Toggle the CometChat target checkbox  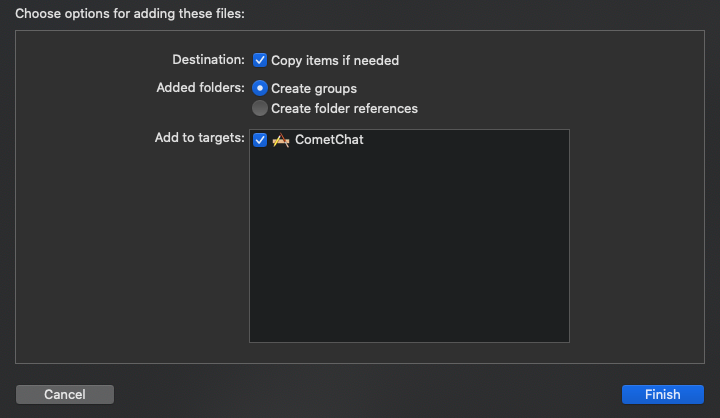[x=260, y=140]
